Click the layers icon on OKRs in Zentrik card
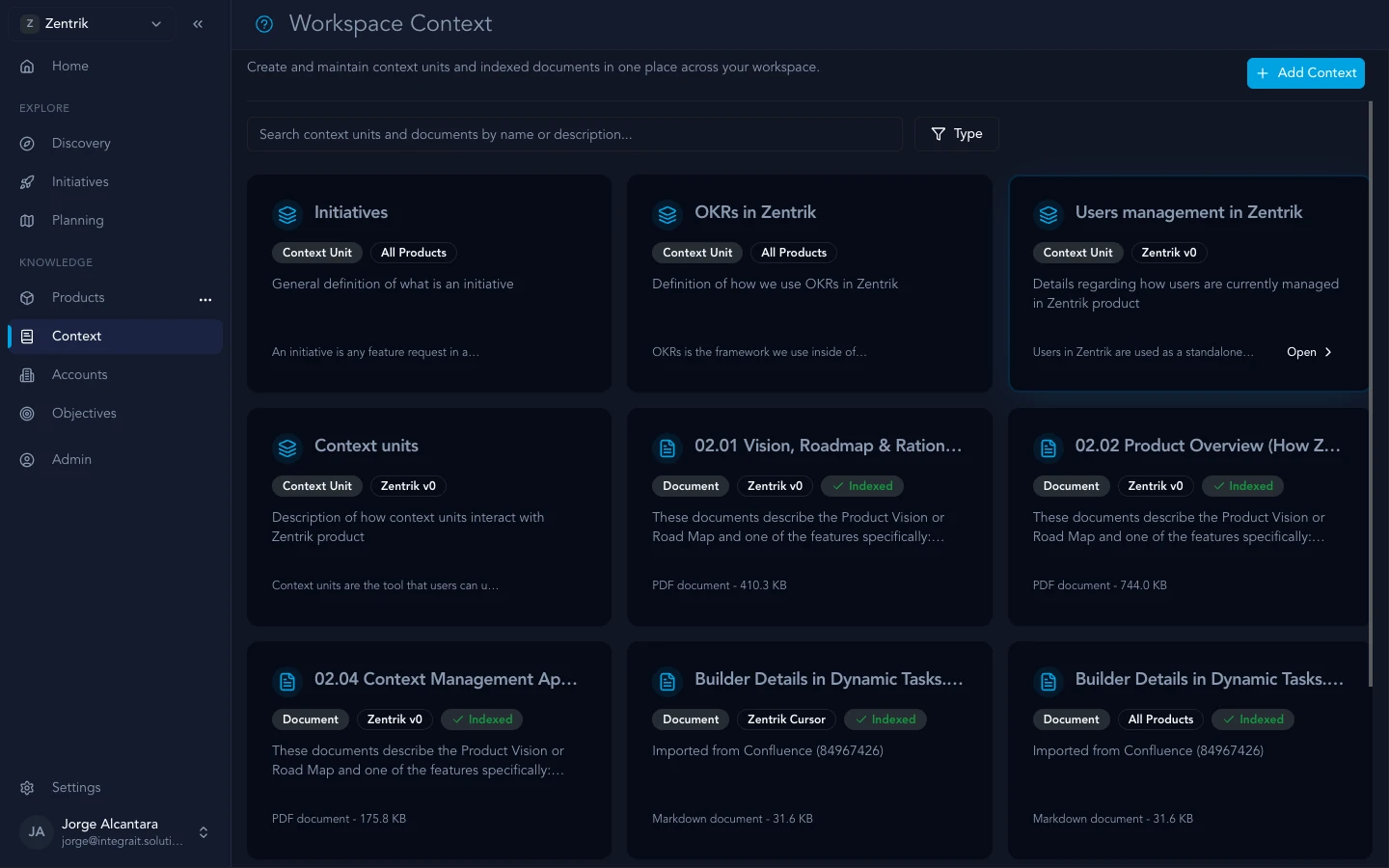Viewport: 1389px width, 868px height. click(x=667, y=214)
